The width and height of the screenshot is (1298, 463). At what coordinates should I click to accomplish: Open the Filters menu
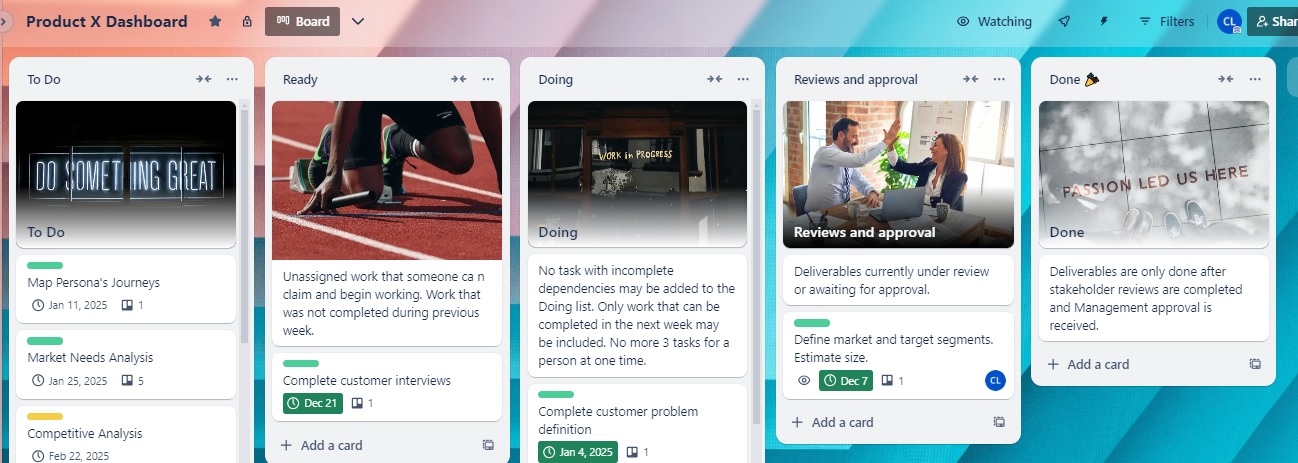1166,21
